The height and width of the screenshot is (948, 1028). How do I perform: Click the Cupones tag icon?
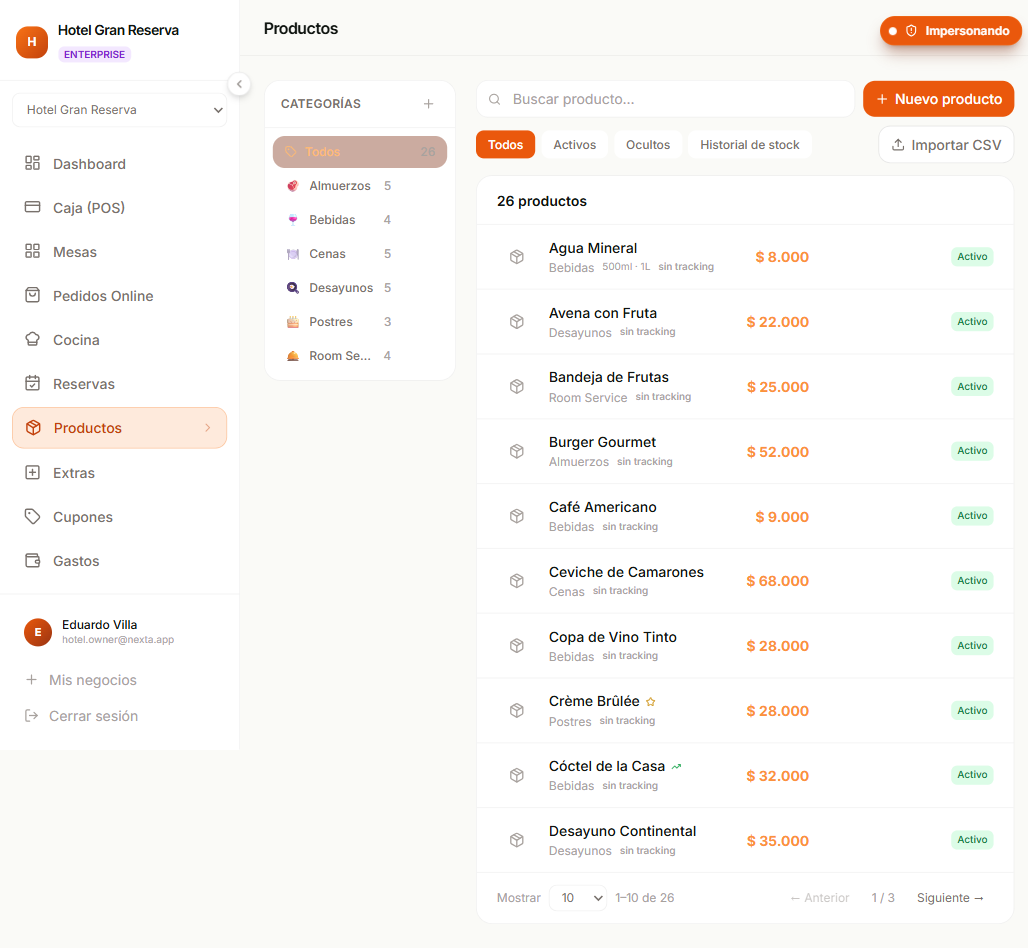(32, 516)
